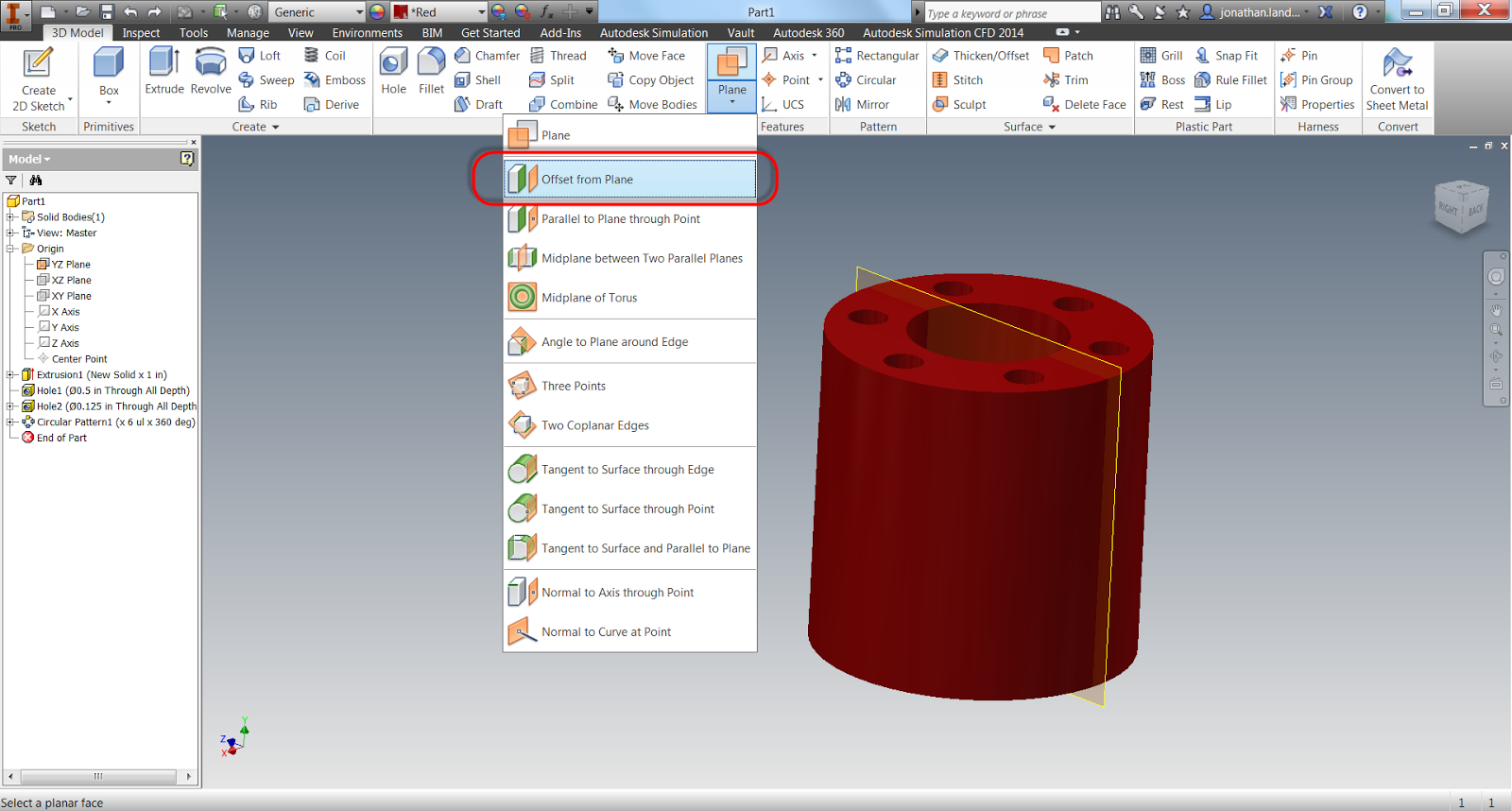
Task: Choose the Sweep feature
Action: pos(266,80)
